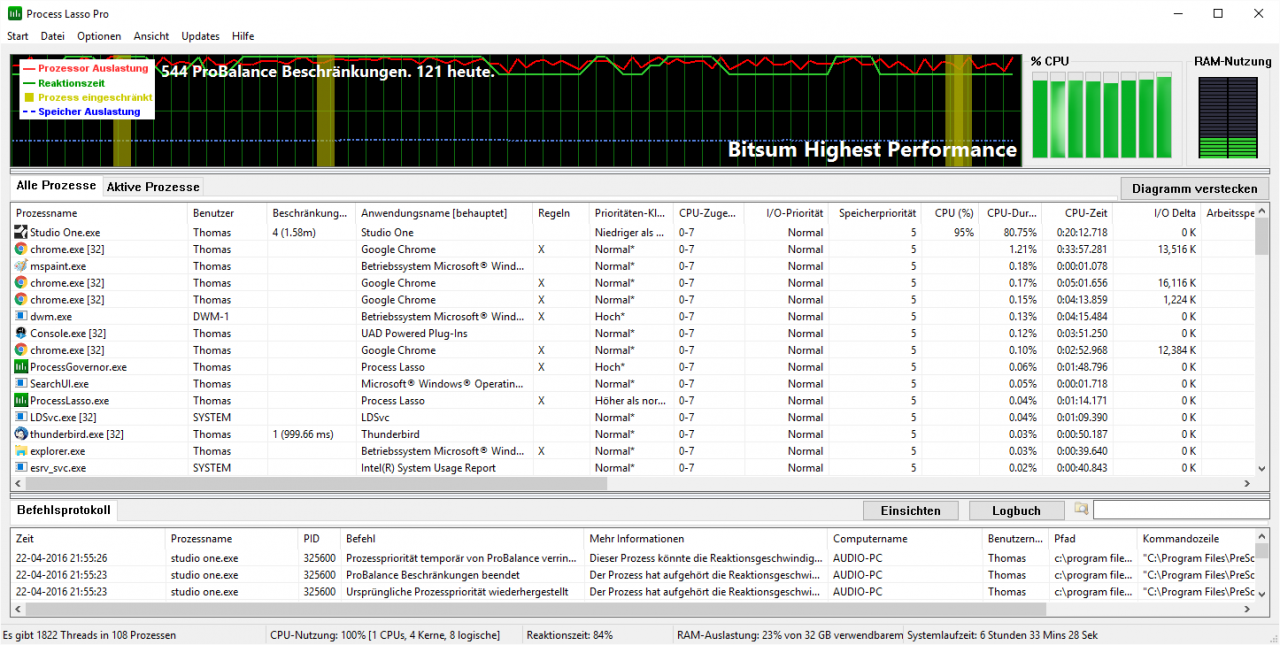Switch to the Alle Prozesse tab
This screenshot has height=645, width=1280.
tap(56, 186)
